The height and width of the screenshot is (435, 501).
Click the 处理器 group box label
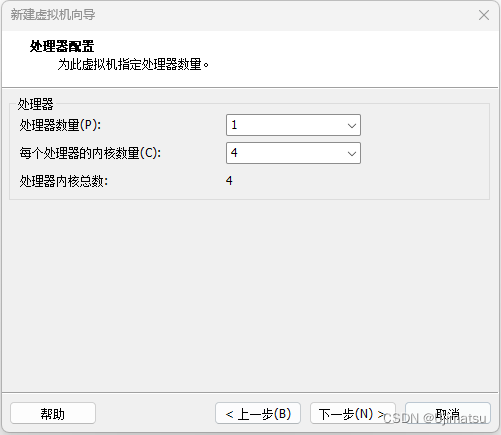tap(35, 104)
